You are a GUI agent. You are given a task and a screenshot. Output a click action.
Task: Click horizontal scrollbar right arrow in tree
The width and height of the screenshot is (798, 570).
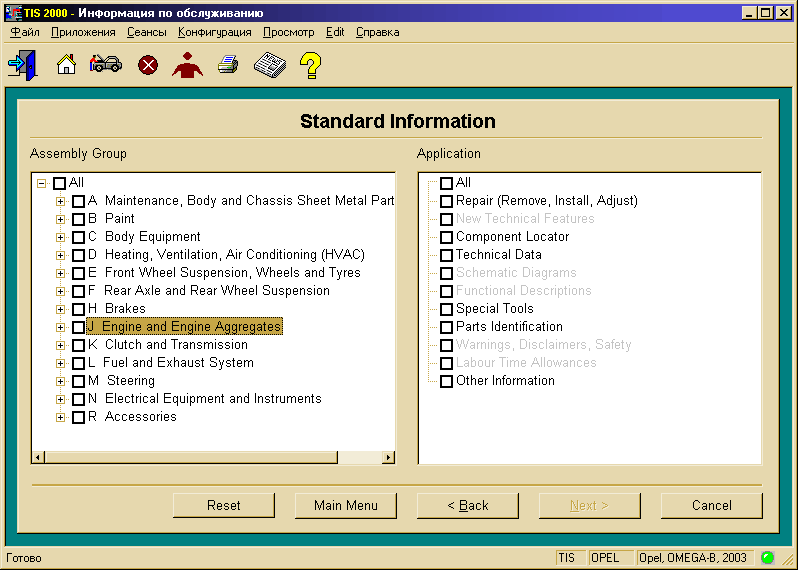(x=388, y=457)
